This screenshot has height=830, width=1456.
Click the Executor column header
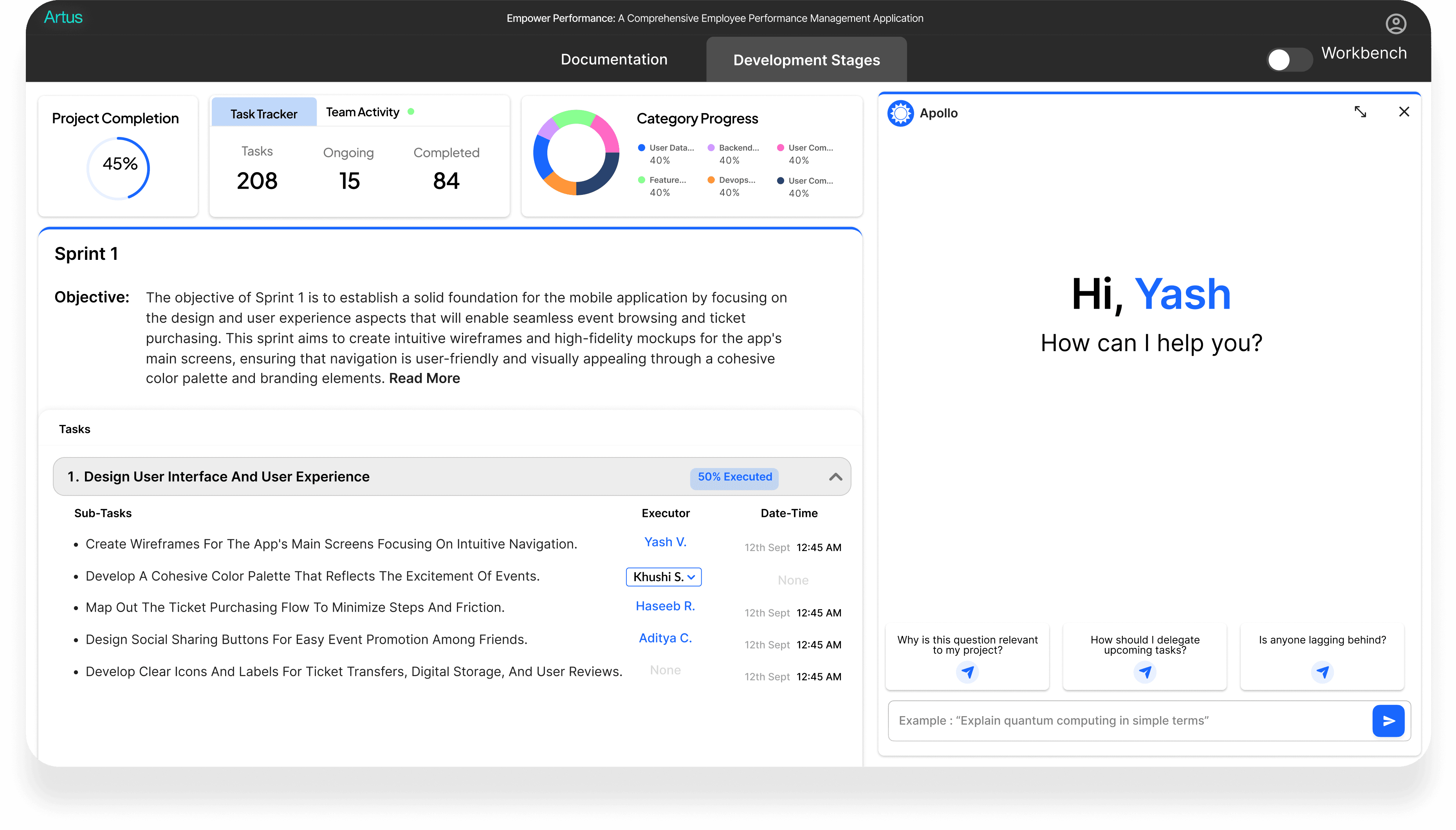coord(665,513)
